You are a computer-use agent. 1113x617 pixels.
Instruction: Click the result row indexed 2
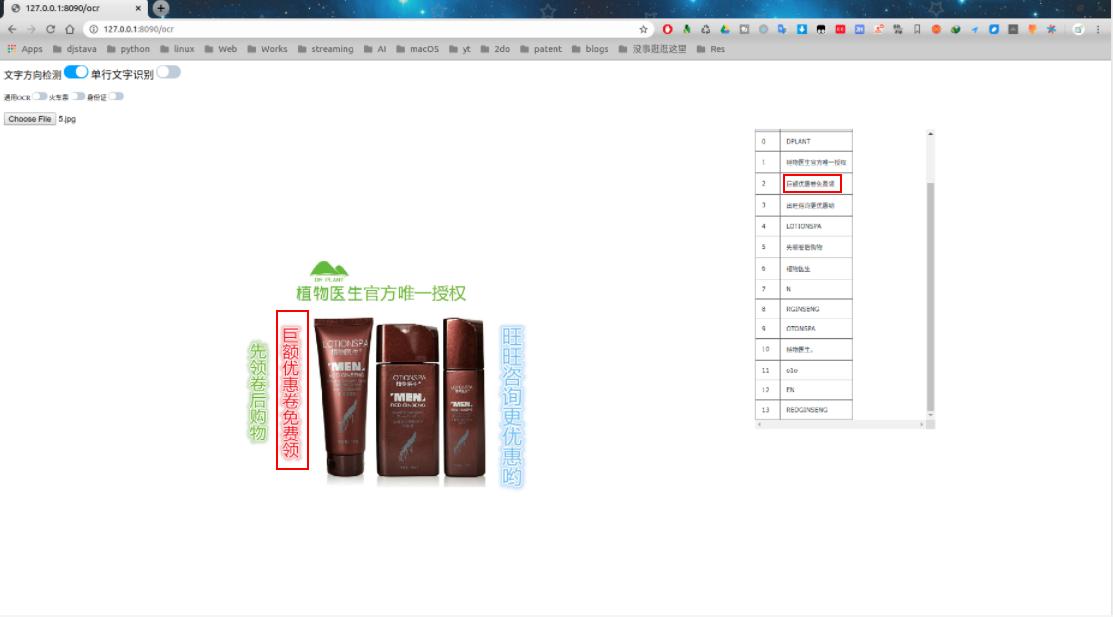pyautogui.click(x=804, y=184)
